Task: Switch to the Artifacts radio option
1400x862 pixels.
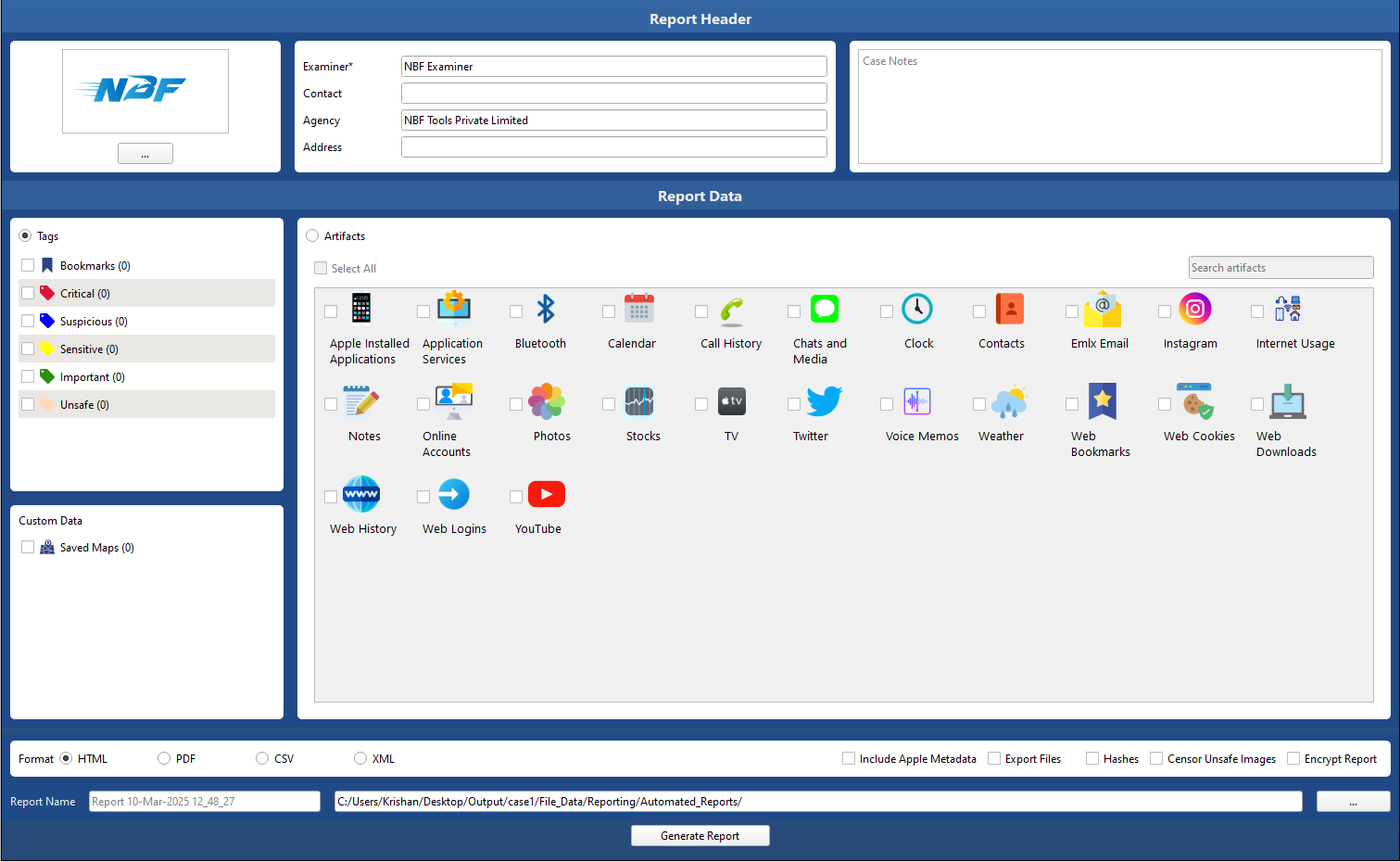Action: pyautogui.click(x=312, y=235)
